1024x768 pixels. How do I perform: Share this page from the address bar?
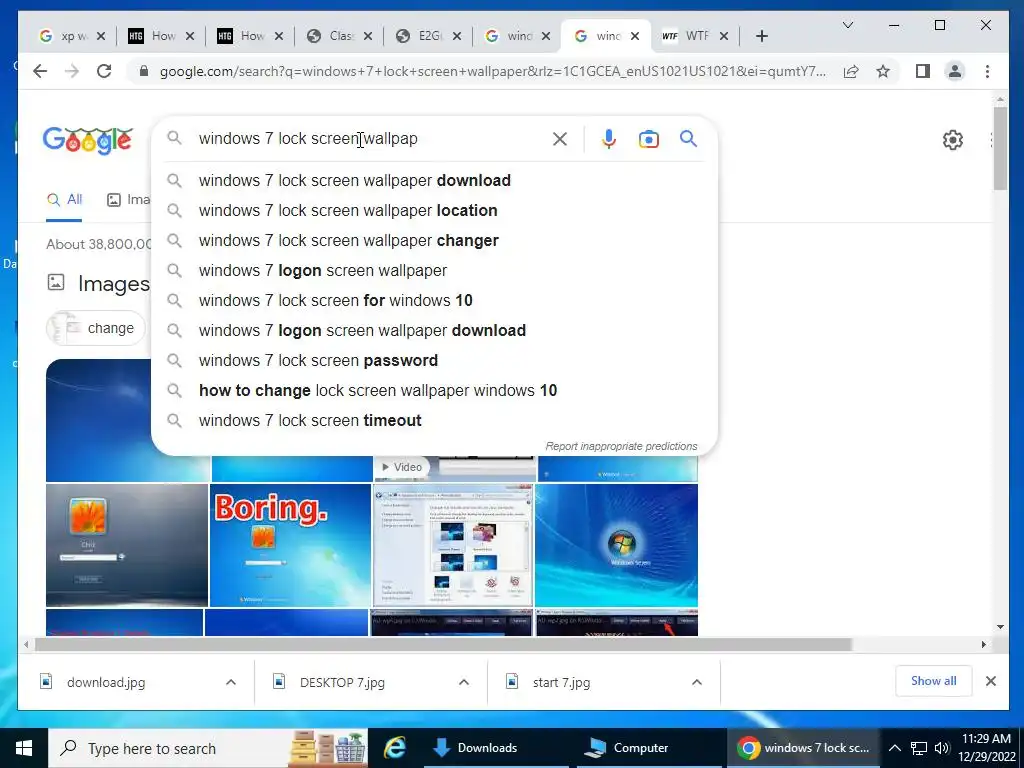point(851,71)
